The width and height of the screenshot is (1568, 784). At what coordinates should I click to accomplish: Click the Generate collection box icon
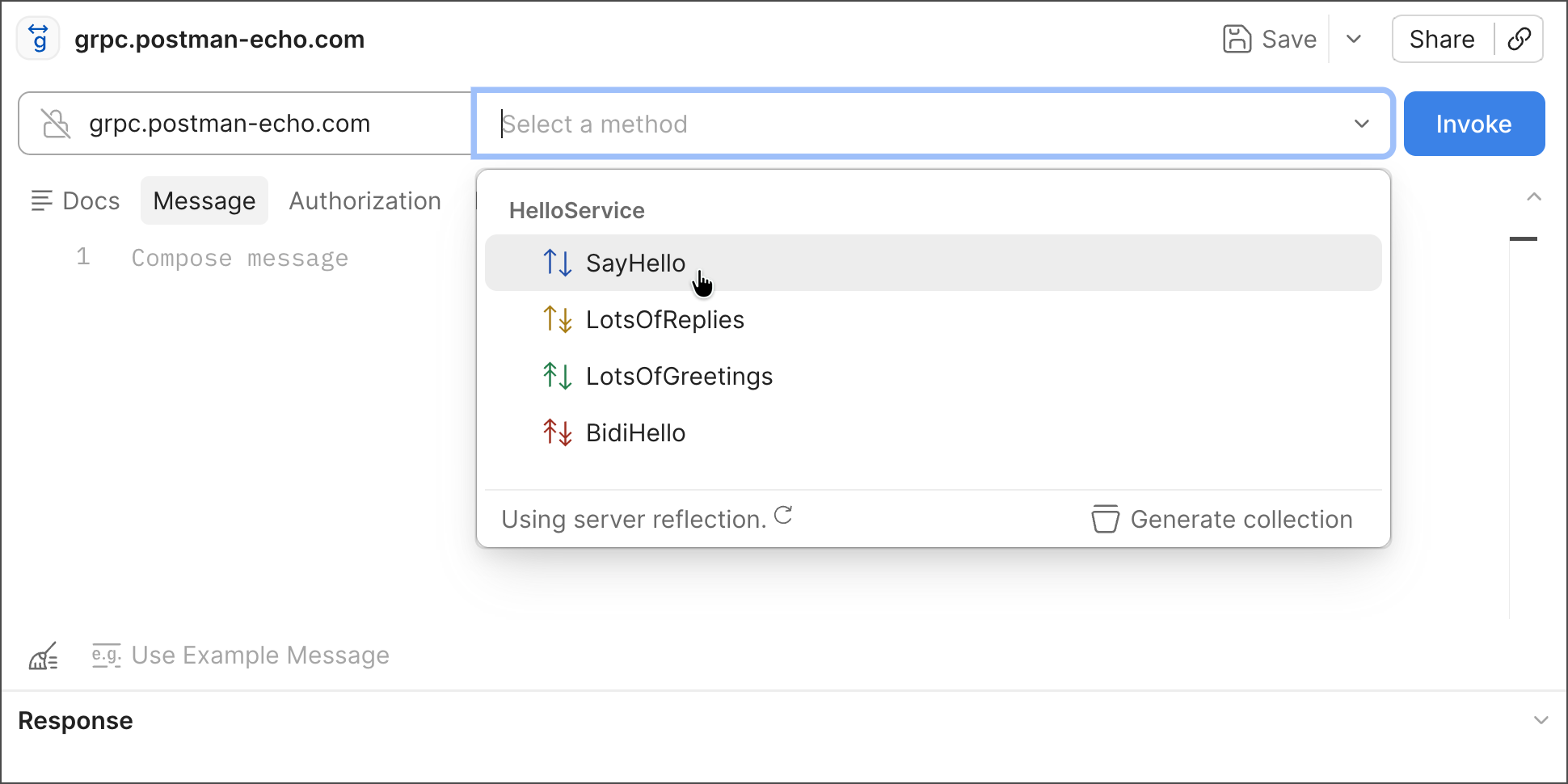coord(1106,519)
